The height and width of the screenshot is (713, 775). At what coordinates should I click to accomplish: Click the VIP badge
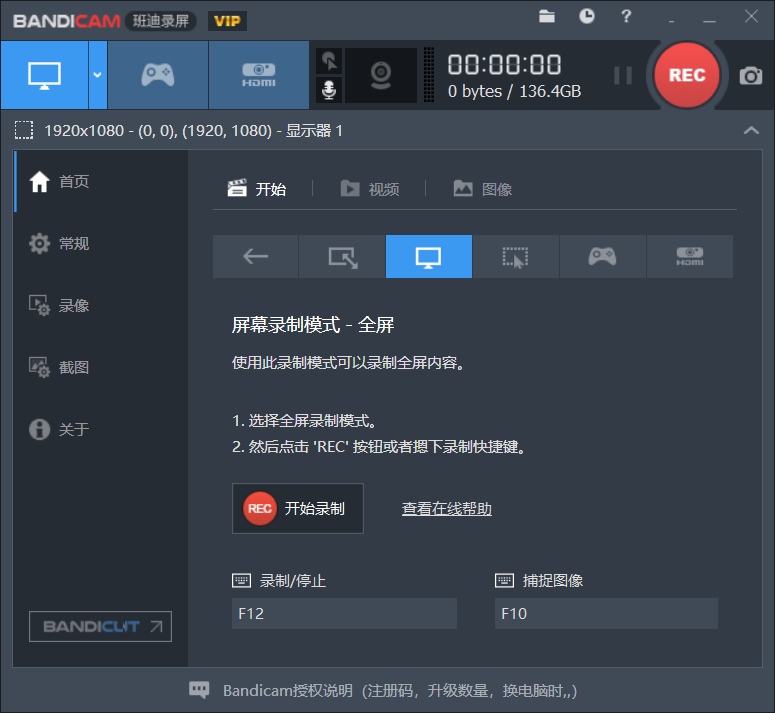(227, 21)
